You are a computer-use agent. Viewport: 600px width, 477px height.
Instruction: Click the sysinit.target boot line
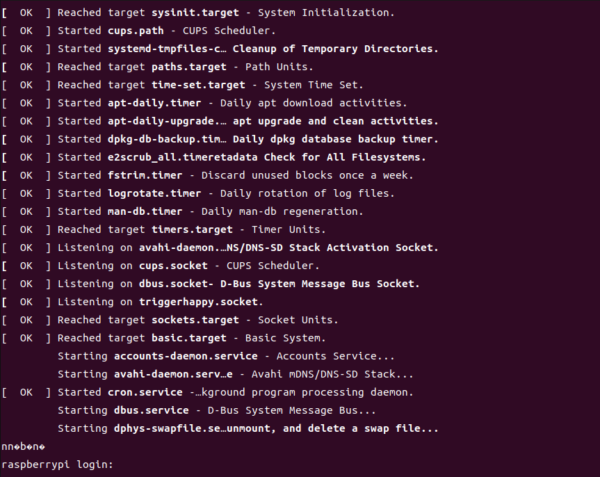coord(198,13)
